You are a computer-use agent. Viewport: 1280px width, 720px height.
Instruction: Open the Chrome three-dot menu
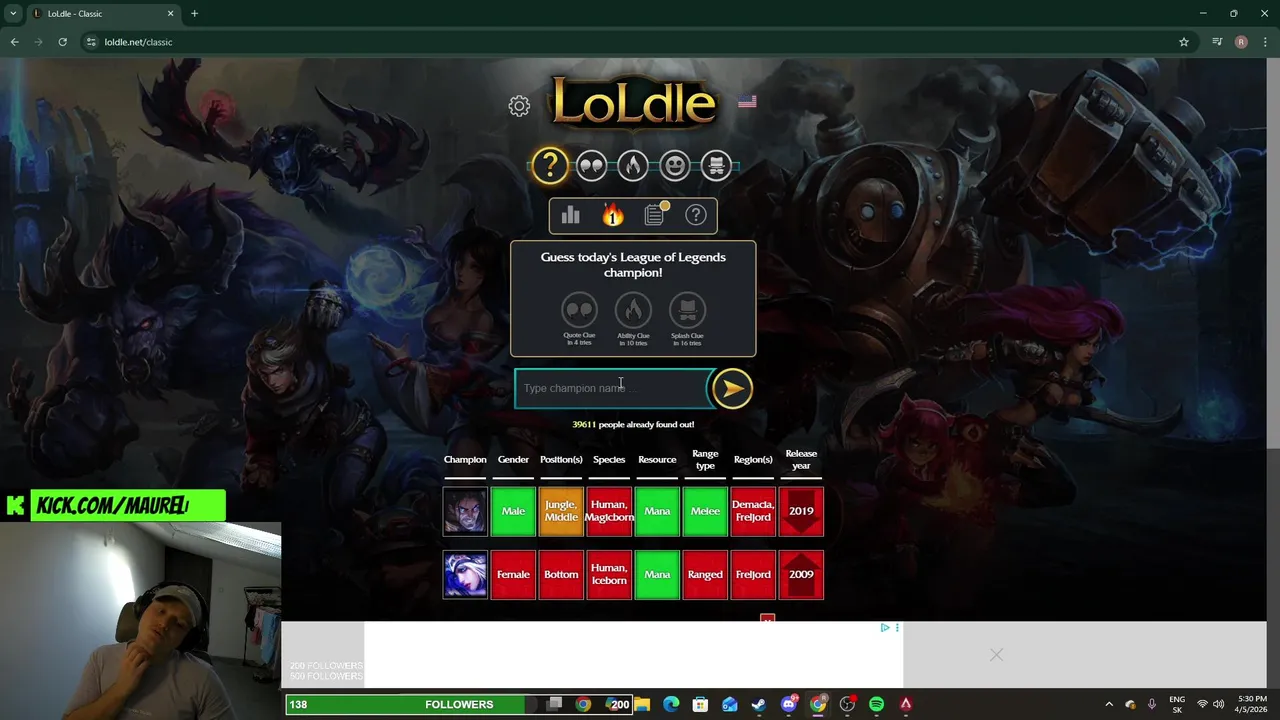click(x=1266, y=42)
